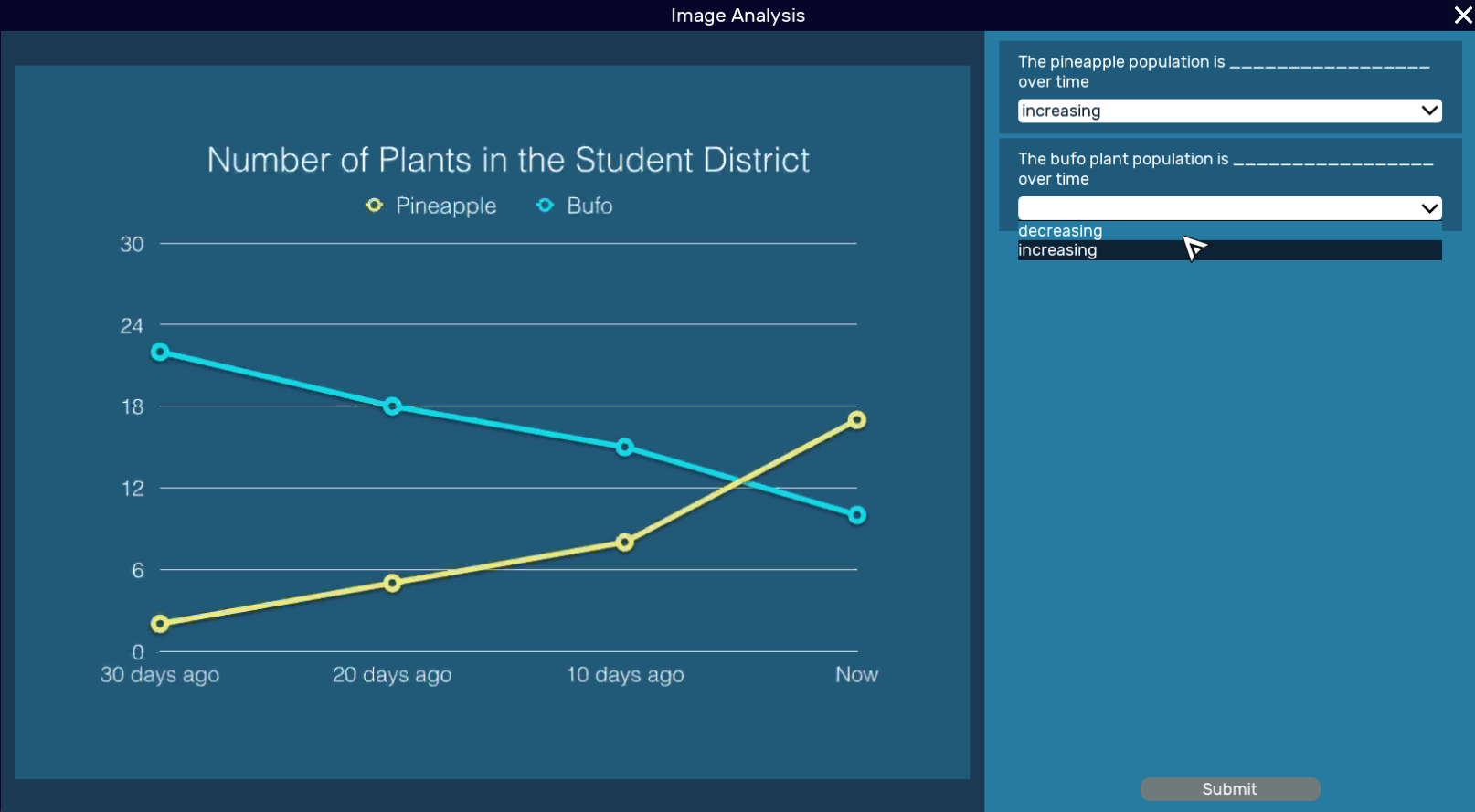
Task: Click the chevron on the pineapple dropdown
Action: [x=1428, y=111]
